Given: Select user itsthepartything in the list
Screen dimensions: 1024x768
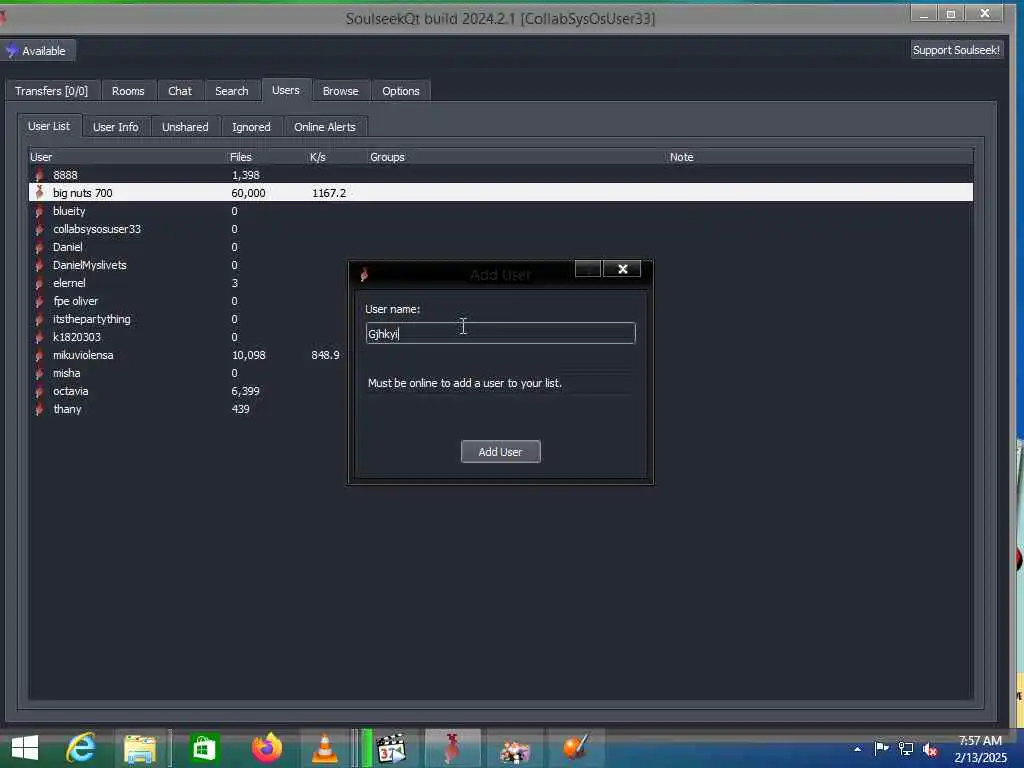Looking at the screenshot, I should (x=91, y=319).
